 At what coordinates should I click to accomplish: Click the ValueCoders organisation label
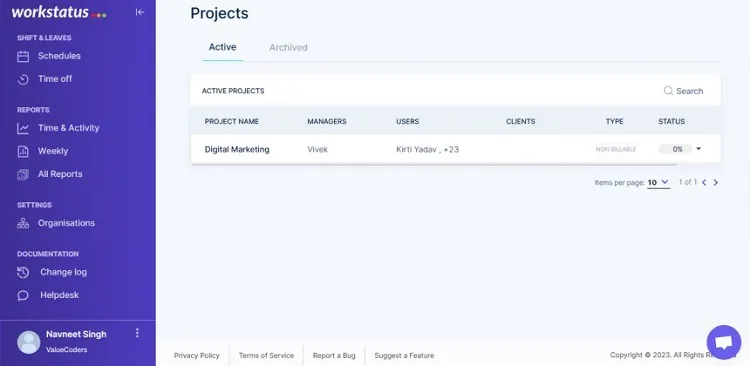[66, 350]
